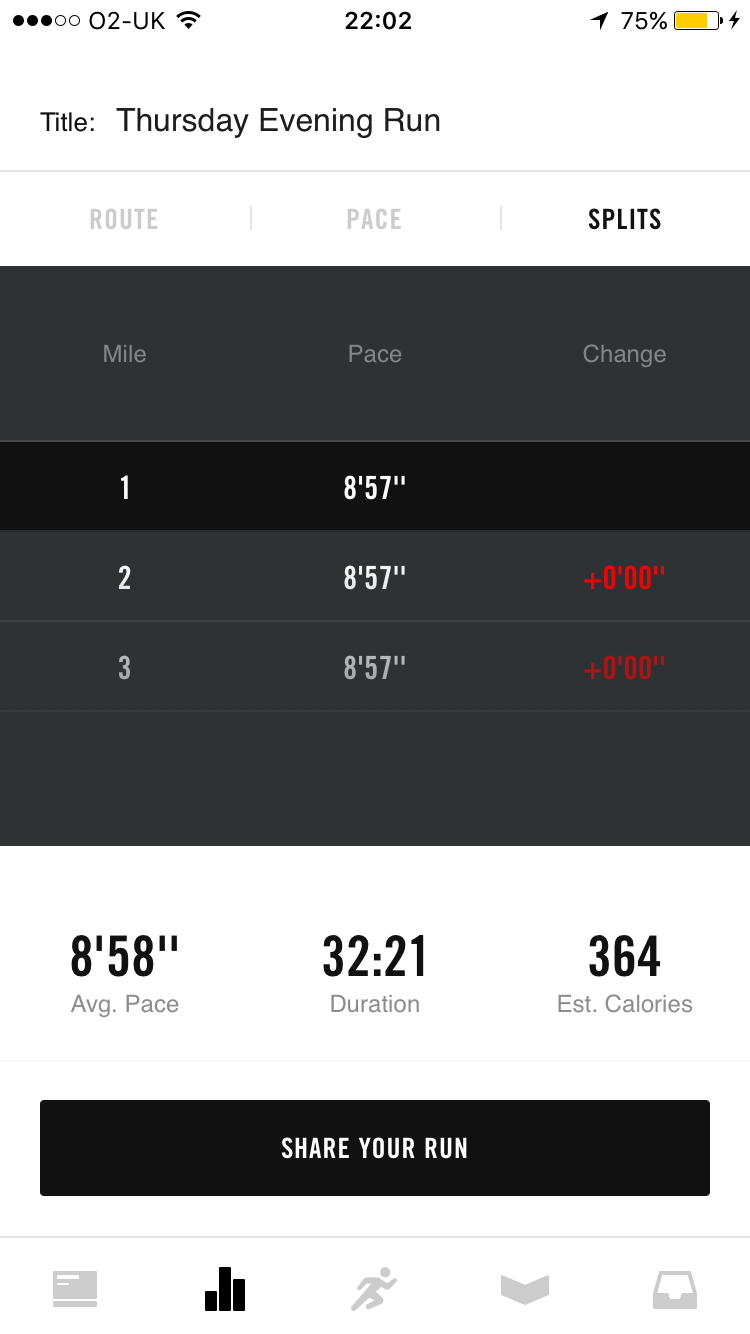Image resolution: width=750 pixels, height=1334 pixels.
Task: Tap the 8'58'' Avg. Pace stat
Action: click(x=125, y=972)
